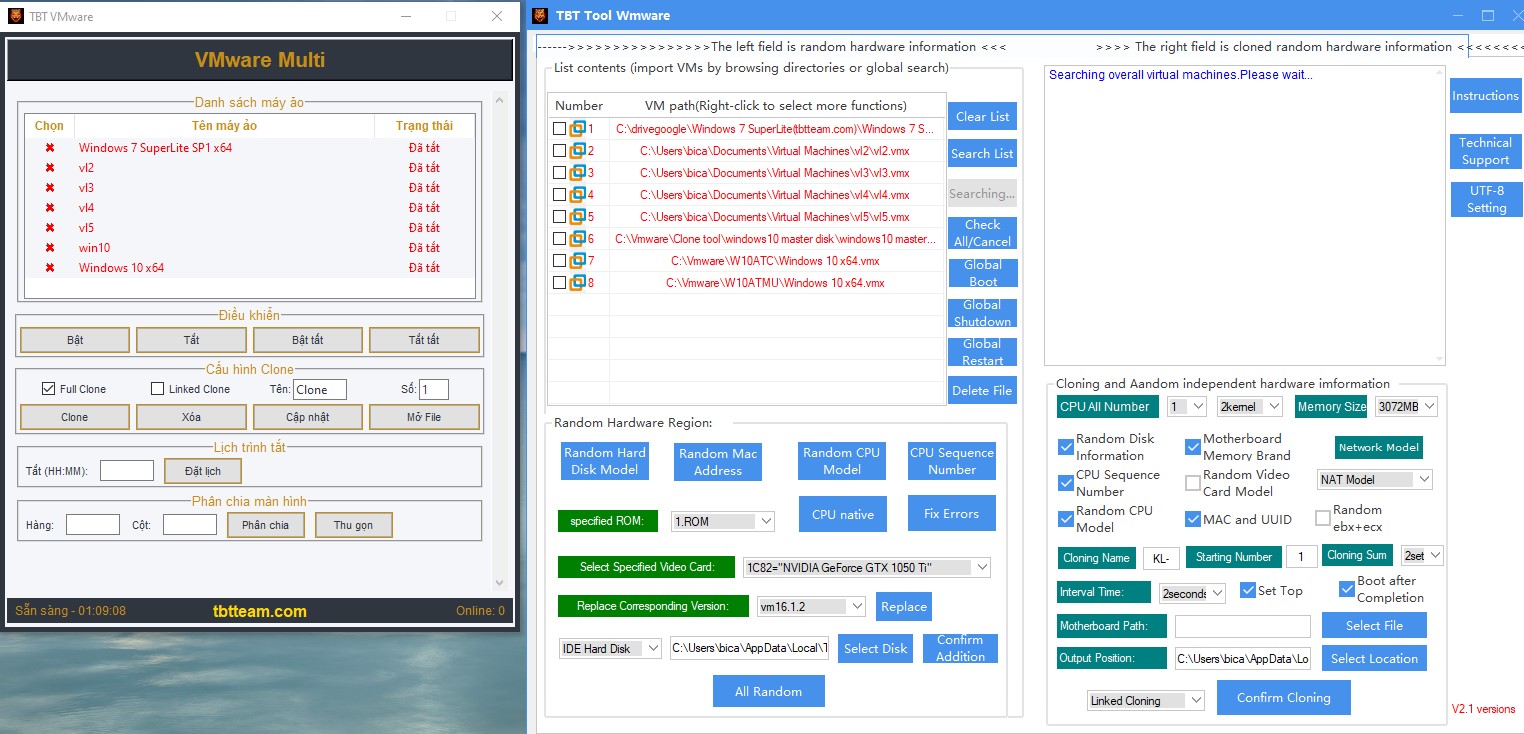Viewport: 1524px width, 734px height.
Task: Click VMware icon of list row 8
Action: pyautogui.click(x=577, y=283)
